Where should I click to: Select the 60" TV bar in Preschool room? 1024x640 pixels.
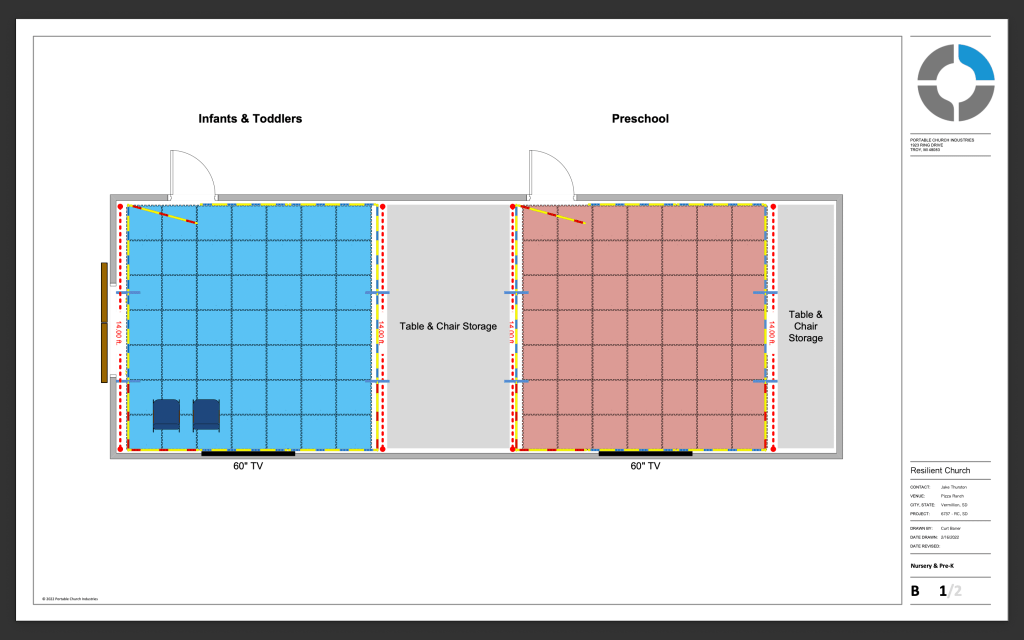[x=645, y=454]
